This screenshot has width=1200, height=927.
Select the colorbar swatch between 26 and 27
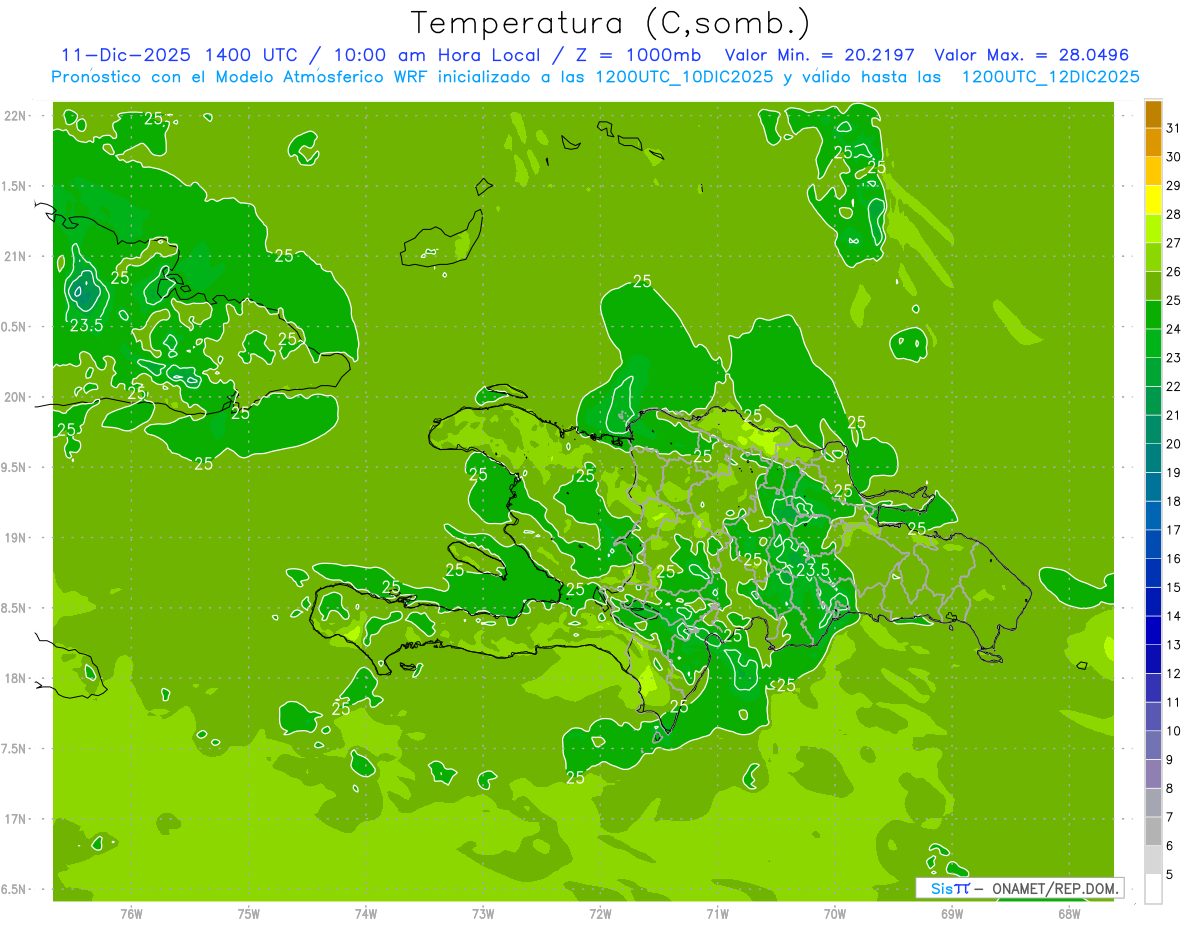pyautogui.click(x=1153, y=257)
